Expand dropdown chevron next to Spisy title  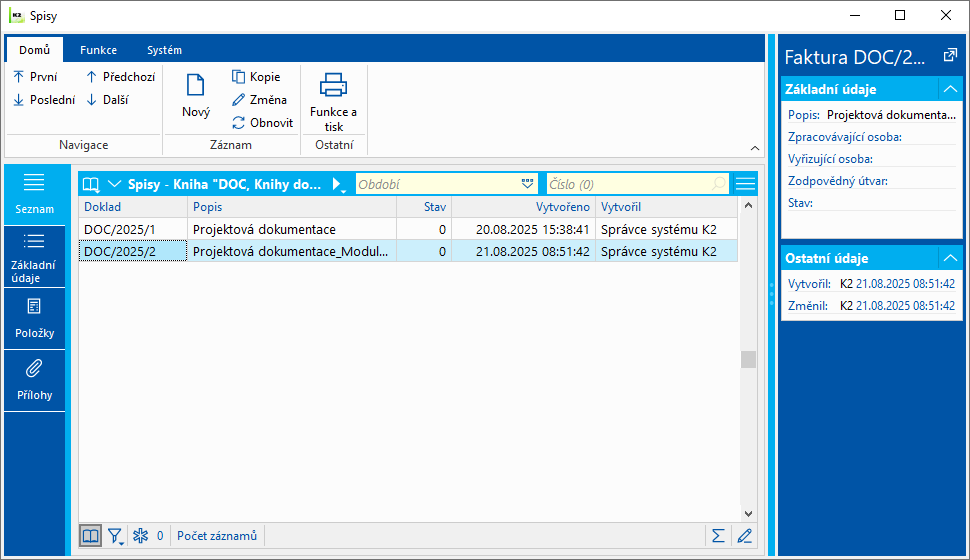coord(114,184)
